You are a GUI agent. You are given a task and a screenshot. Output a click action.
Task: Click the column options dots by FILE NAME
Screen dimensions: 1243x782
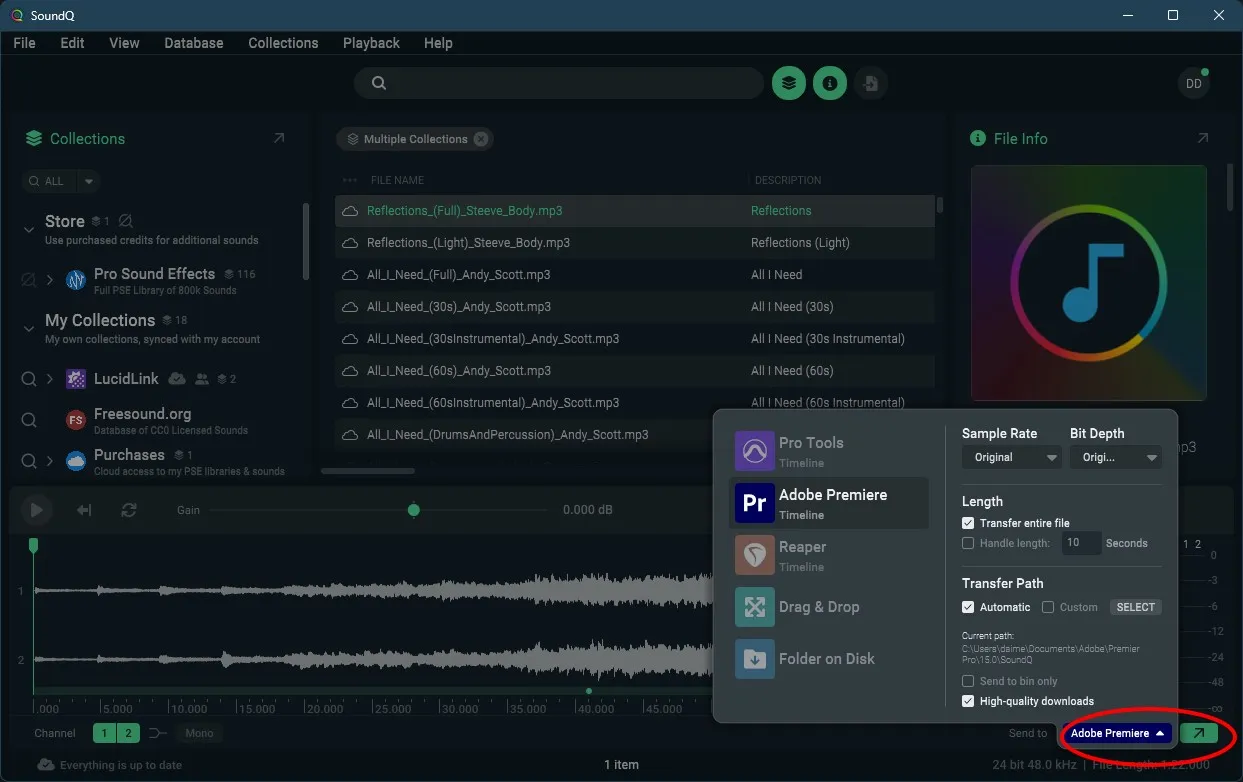(349, 180)
